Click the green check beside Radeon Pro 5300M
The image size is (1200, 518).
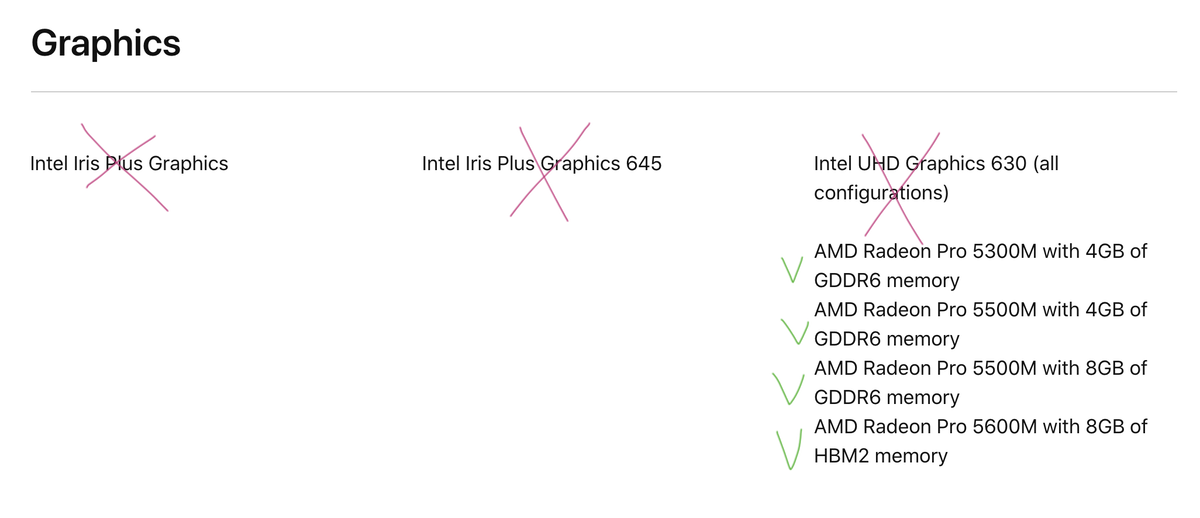tap(793, 270)
